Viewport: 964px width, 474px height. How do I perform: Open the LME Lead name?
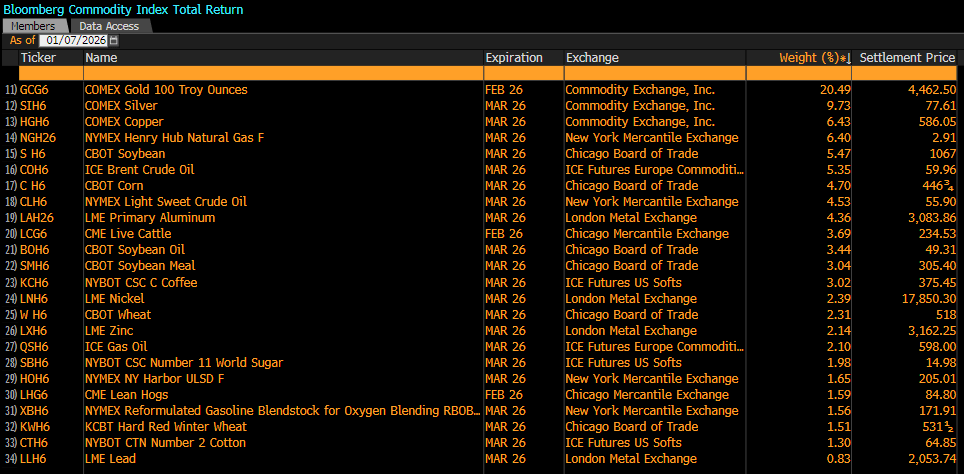click(x=111, y=459)
